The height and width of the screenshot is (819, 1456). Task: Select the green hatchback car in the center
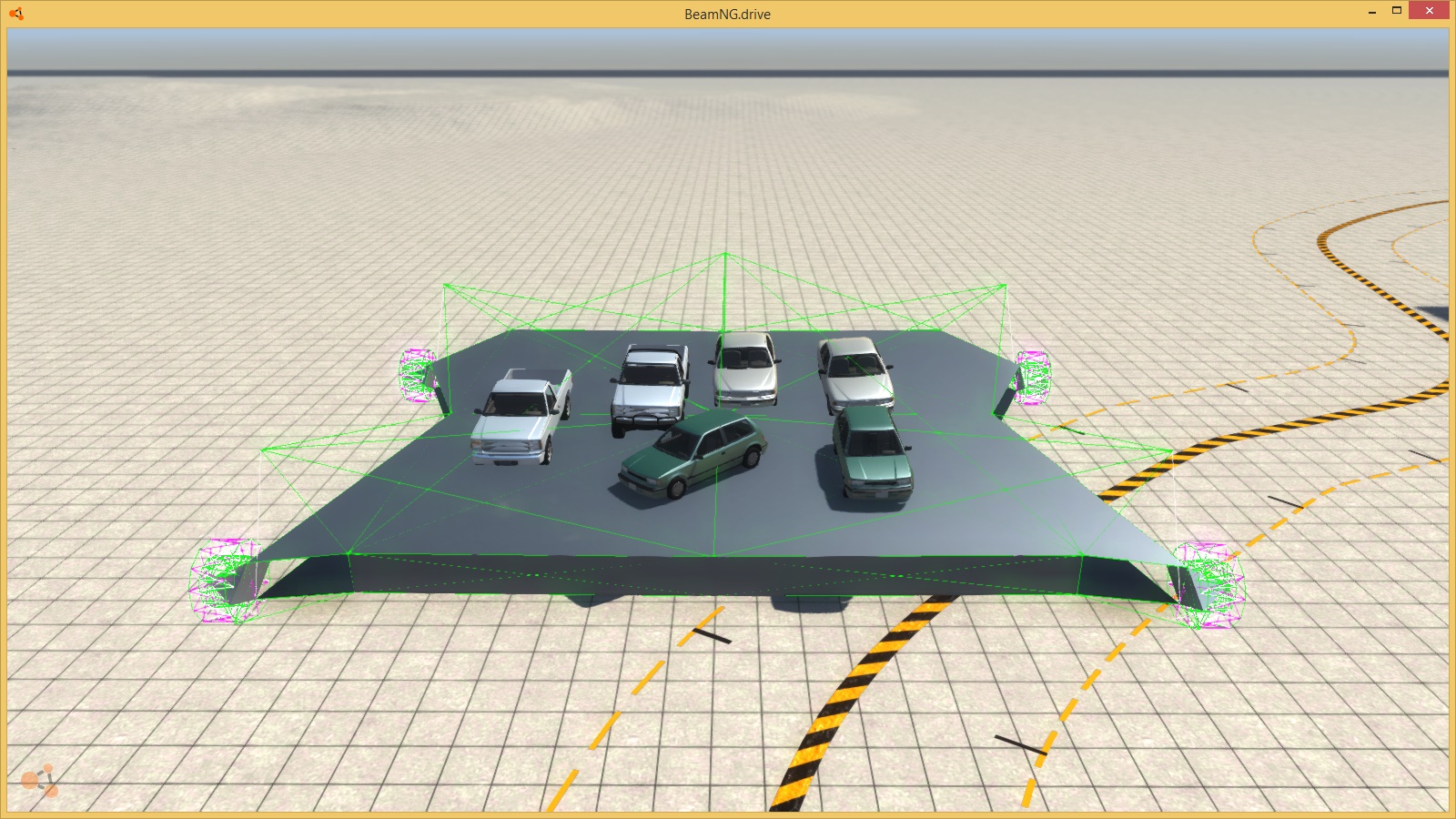[693, 455]
